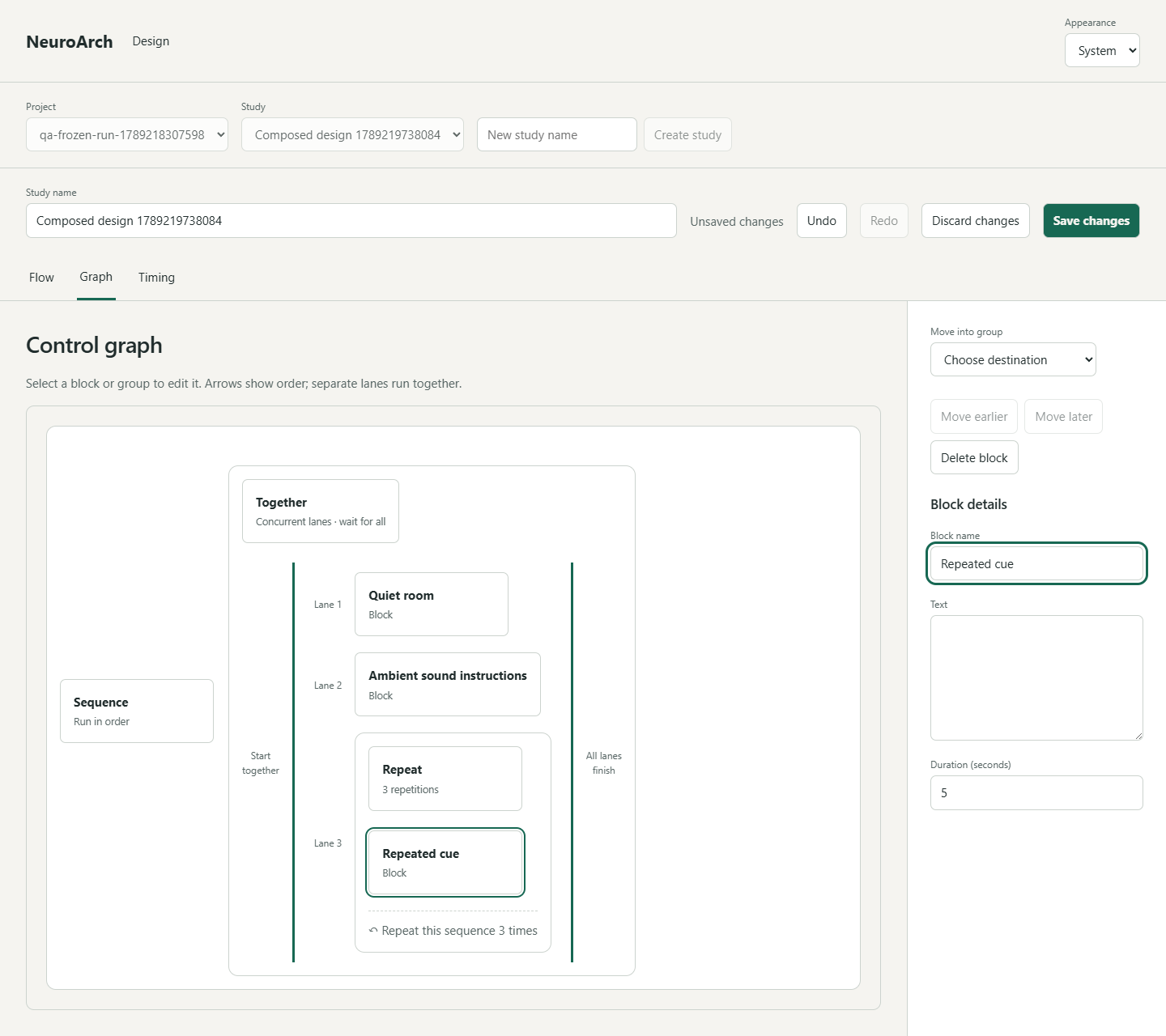This screenshot has width=1166, height=1036.
Task: Select the Repeat group node
Action: coord(445,779)
